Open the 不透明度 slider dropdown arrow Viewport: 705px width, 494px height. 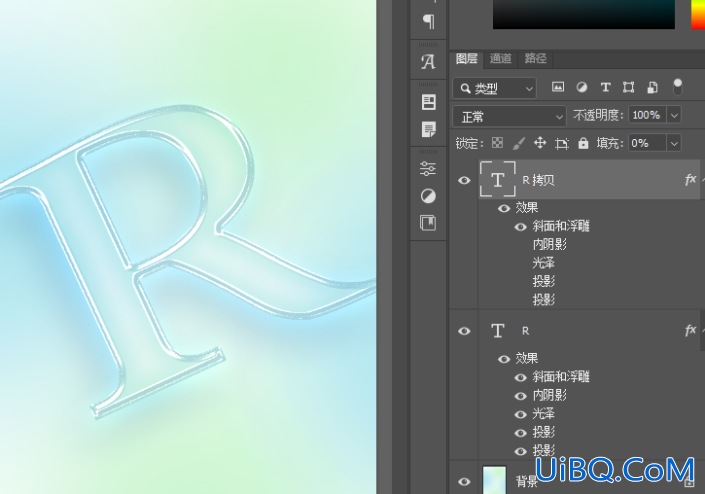[x=674, y=115]
